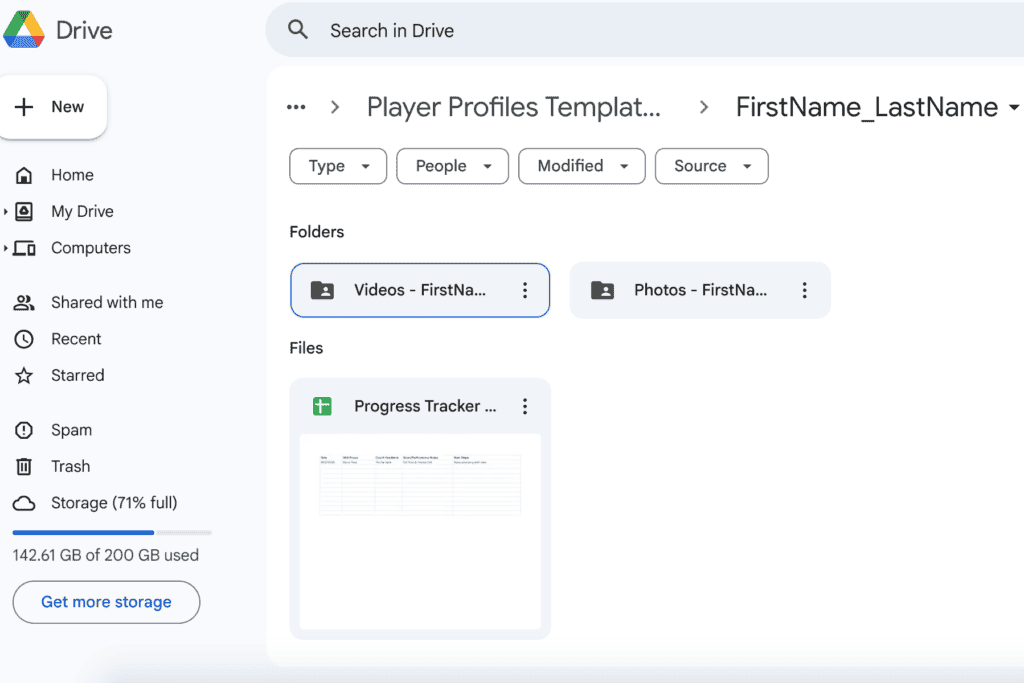Click the Home house icon
This screenshot has height=683, width=1024.
click(x=24, y=175)
